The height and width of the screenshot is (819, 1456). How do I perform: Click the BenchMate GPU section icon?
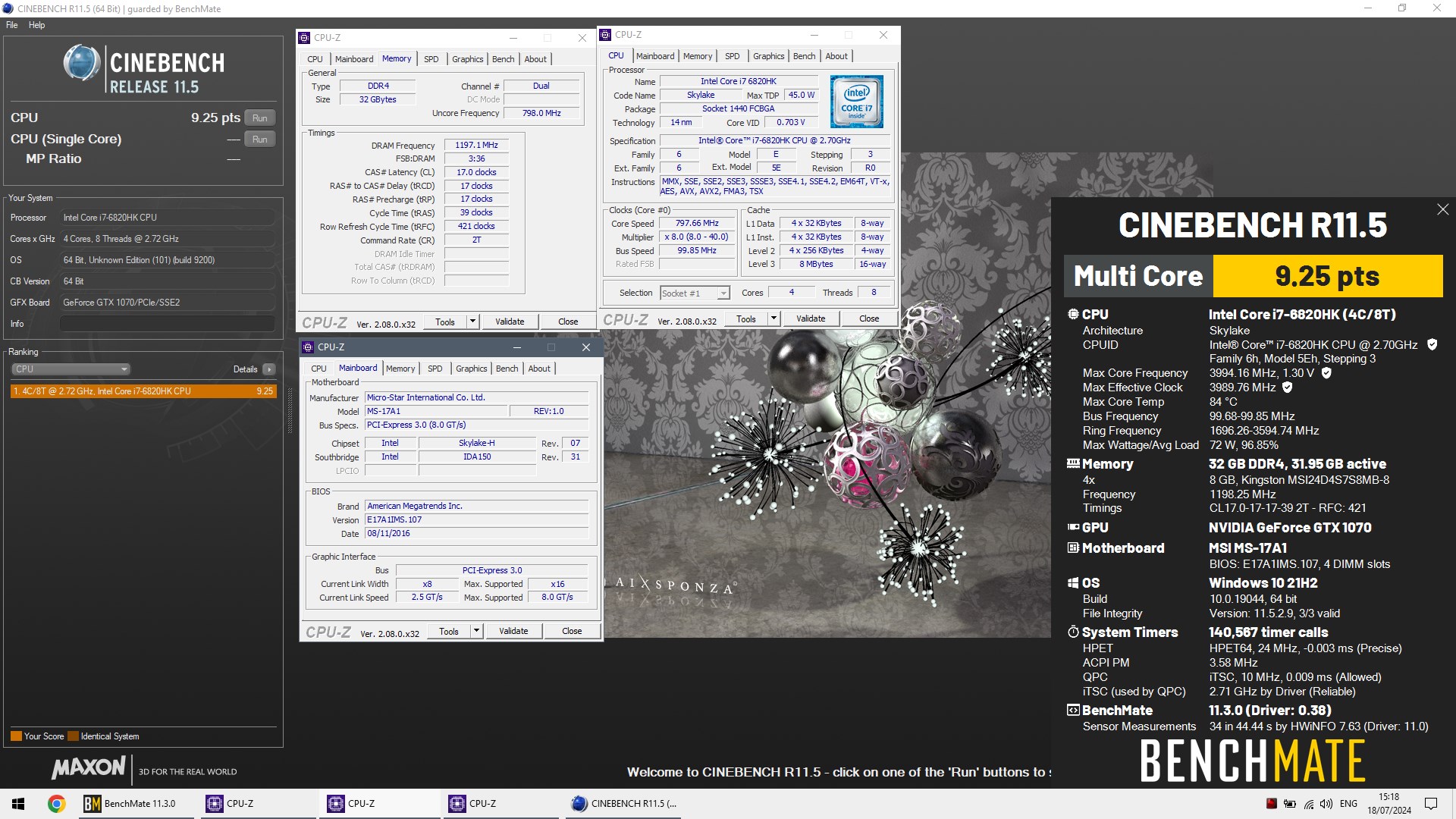[1073, 527]
